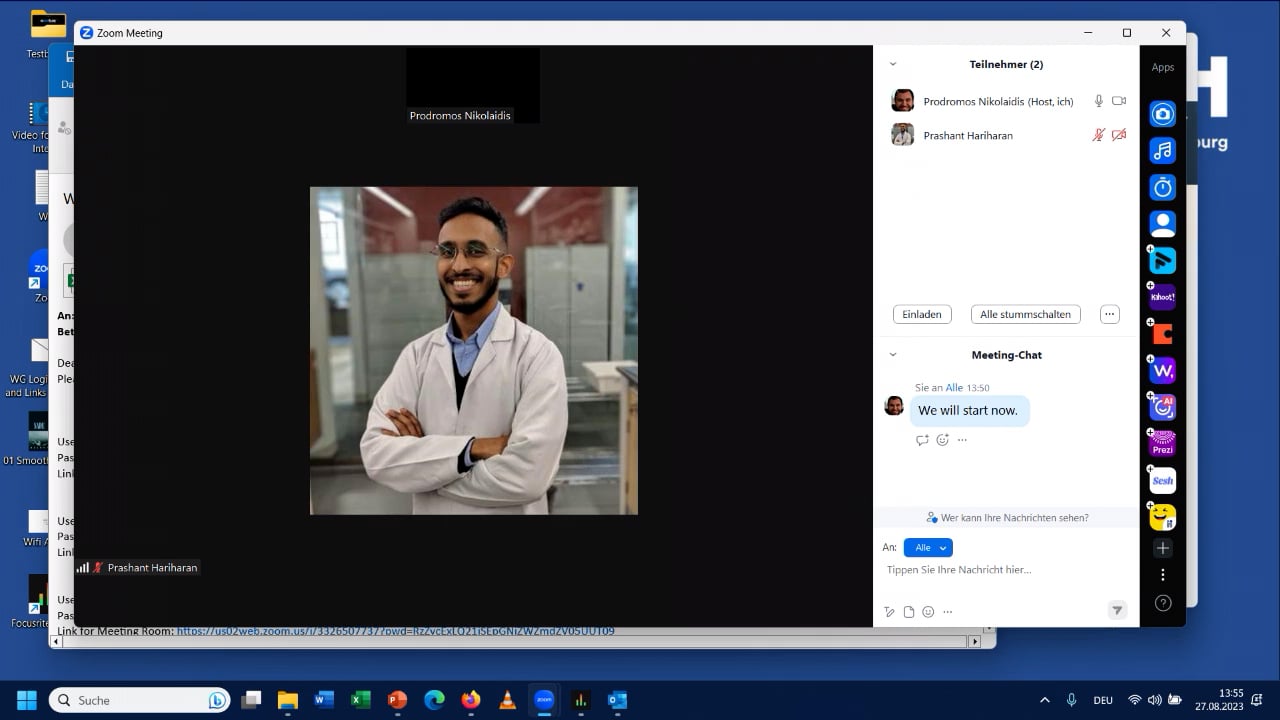The width and height of the screenshot is (1280, 720).
Task: Launch the Sesh app from sidebar
Action: [x=1162, y=480]
